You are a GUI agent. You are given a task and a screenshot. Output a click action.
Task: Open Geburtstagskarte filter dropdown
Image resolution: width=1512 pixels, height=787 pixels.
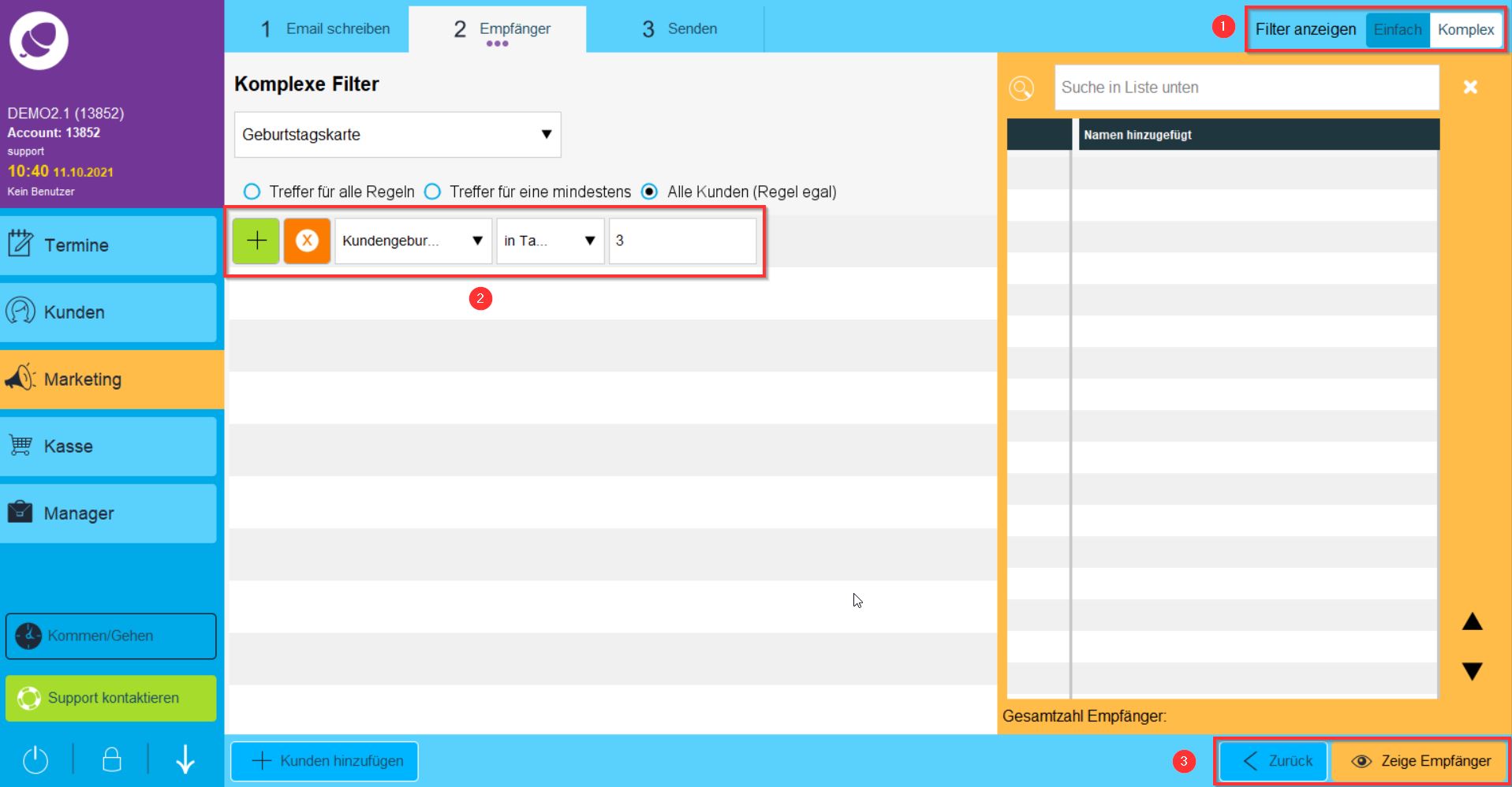(398, 135)
